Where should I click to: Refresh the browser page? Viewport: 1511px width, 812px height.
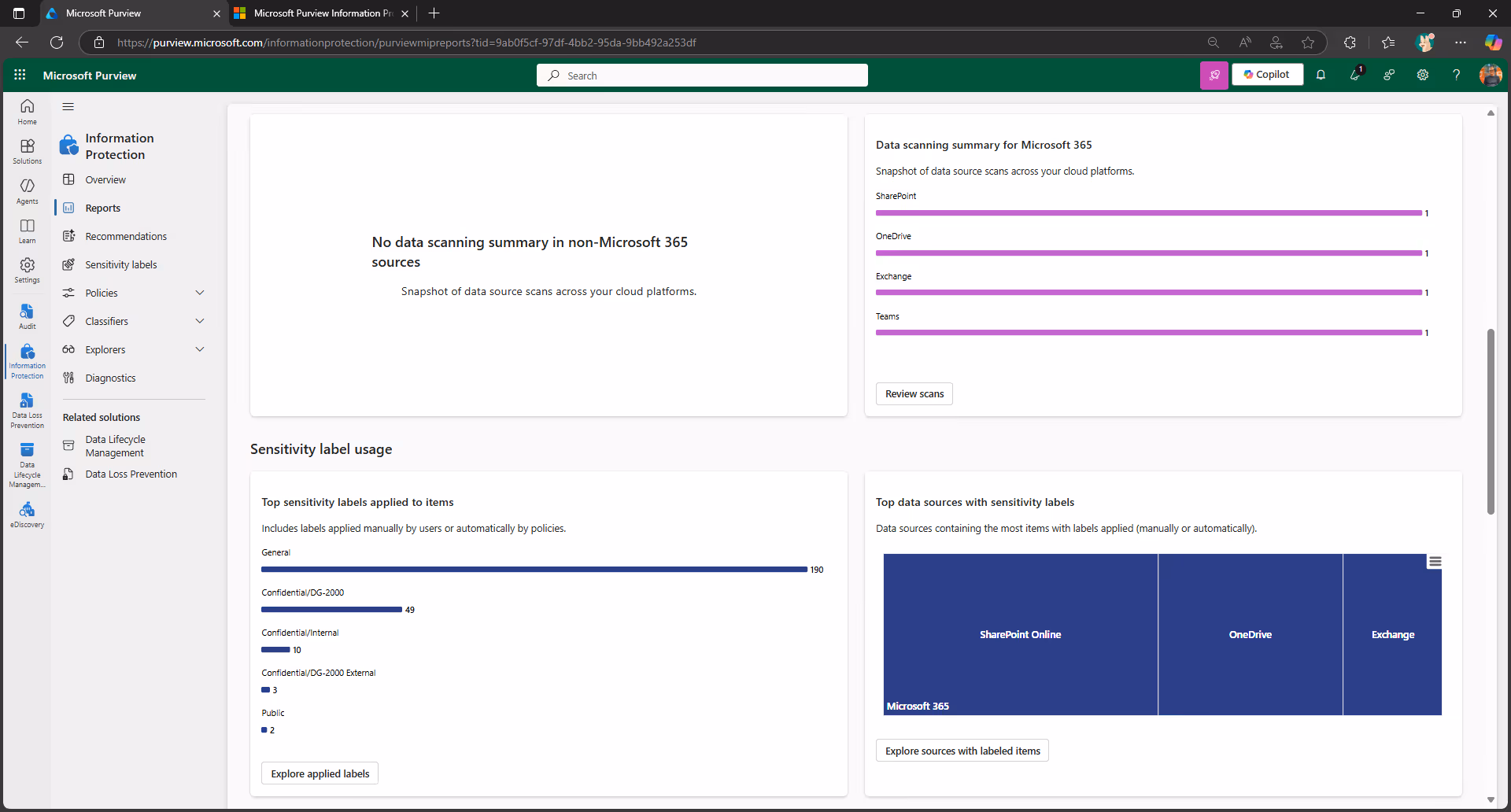pyautogui.click(x=57, y=42)
